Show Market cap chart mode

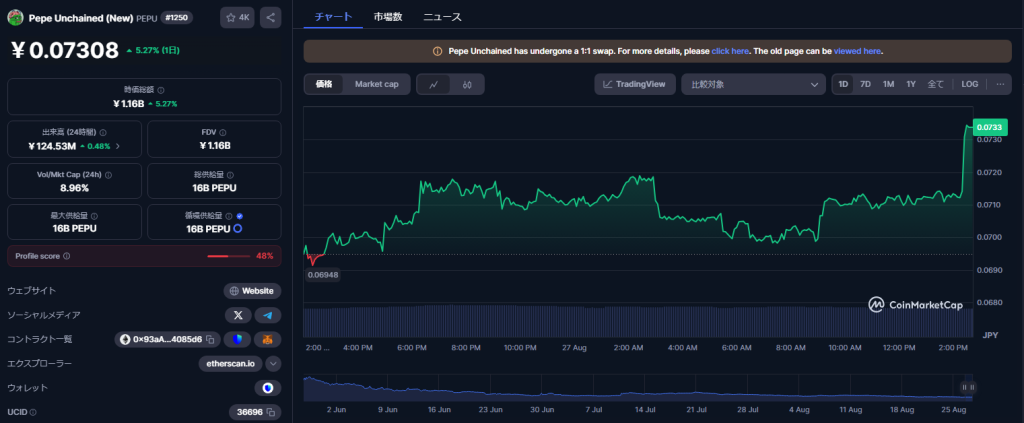[376, 84]
